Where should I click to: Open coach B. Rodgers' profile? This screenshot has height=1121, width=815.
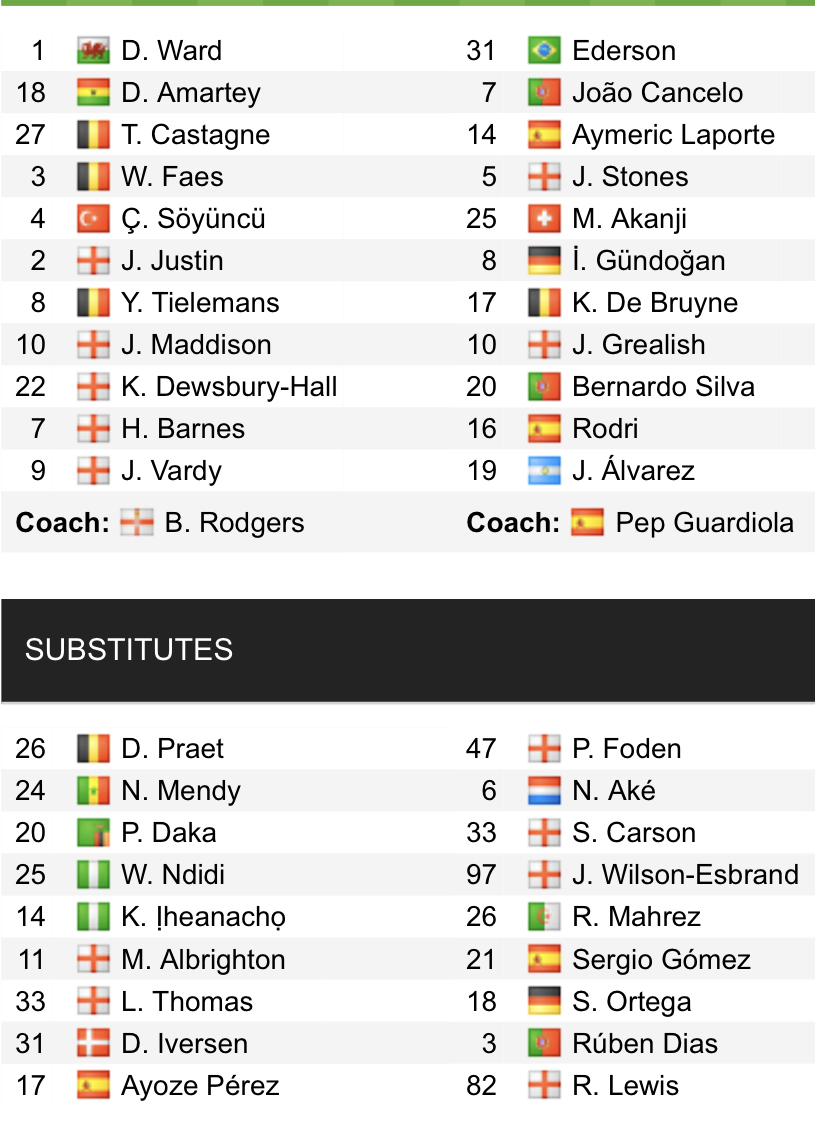(234, 523)
